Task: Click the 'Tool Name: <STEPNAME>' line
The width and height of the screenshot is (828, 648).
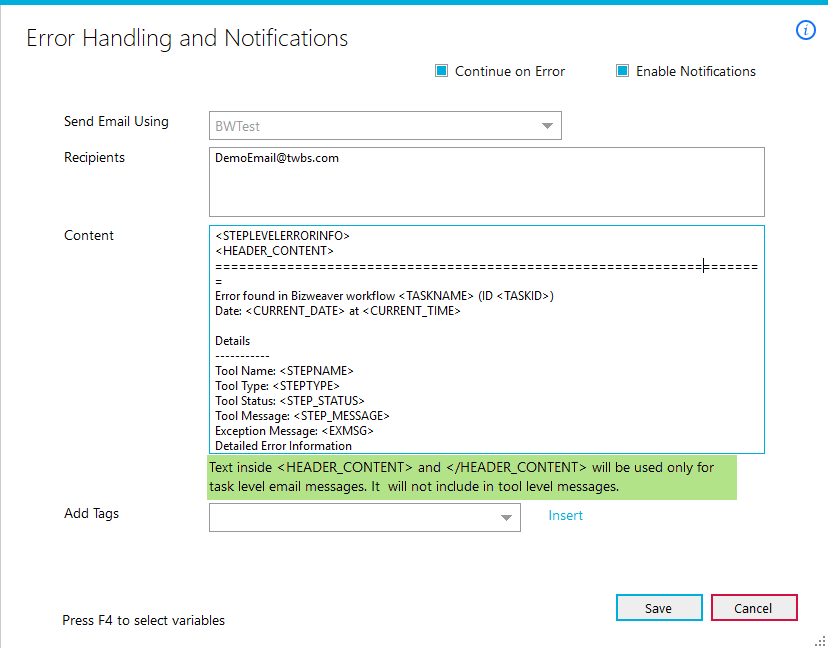Action: (x=284, y=371)
